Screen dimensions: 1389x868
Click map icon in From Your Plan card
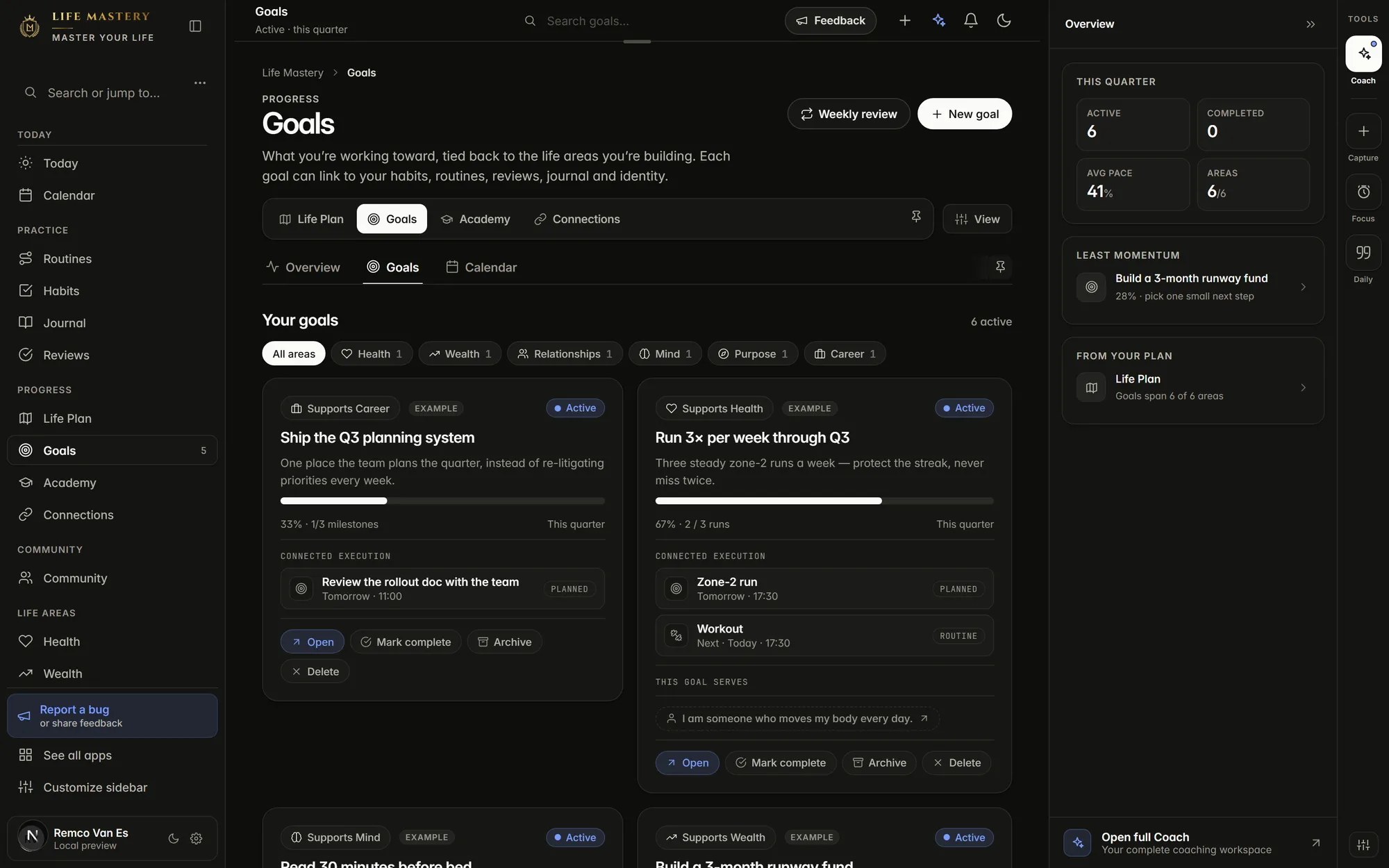(x=1091, y=387)
